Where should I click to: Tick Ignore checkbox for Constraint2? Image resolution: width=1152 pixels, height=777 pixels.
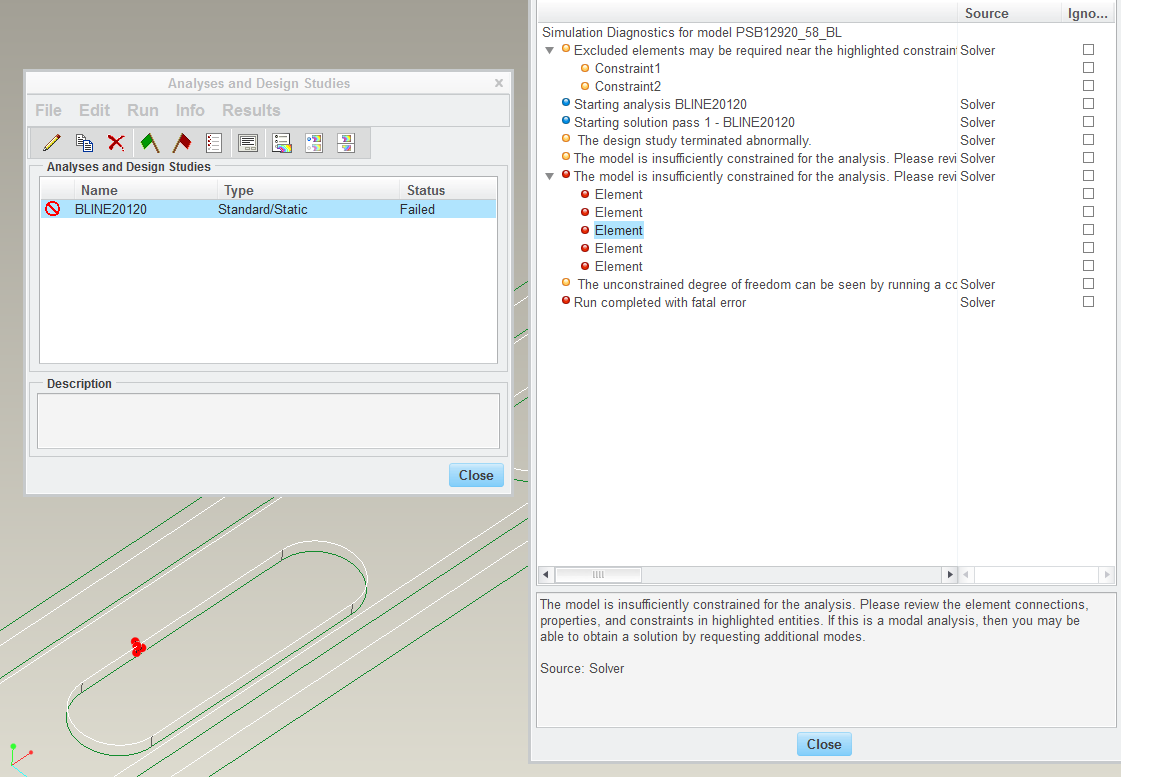coord(1088,85)
